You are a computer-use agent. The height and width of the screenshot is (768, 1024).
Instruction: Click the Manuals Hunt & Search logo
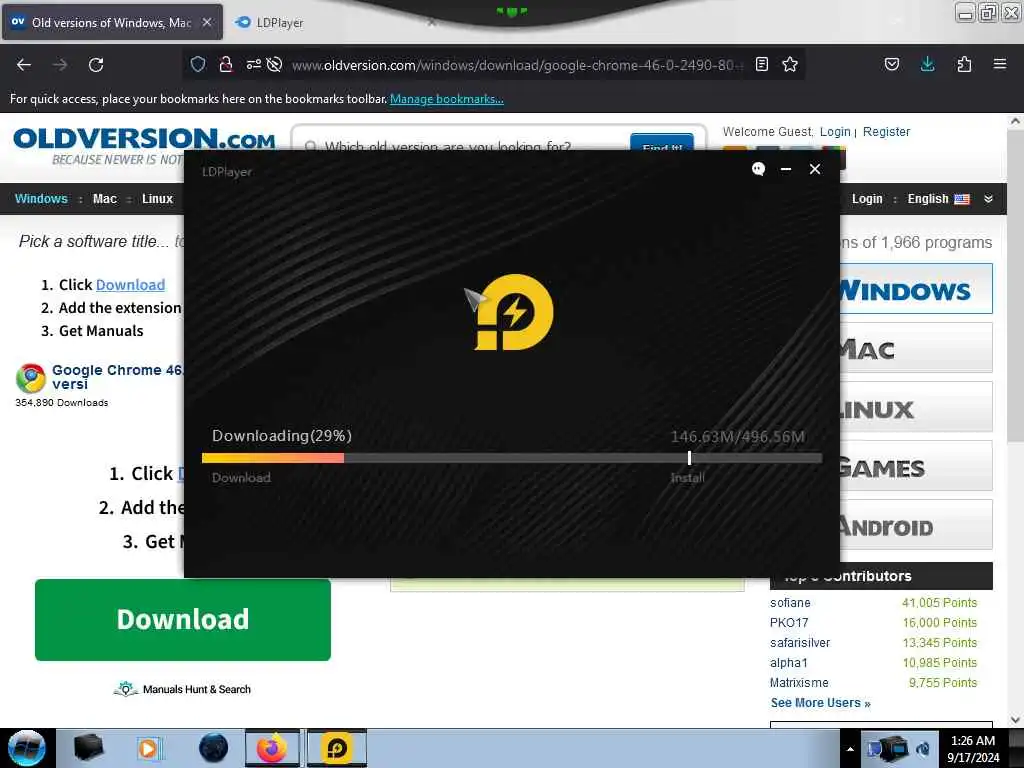(x=182, y=689)
